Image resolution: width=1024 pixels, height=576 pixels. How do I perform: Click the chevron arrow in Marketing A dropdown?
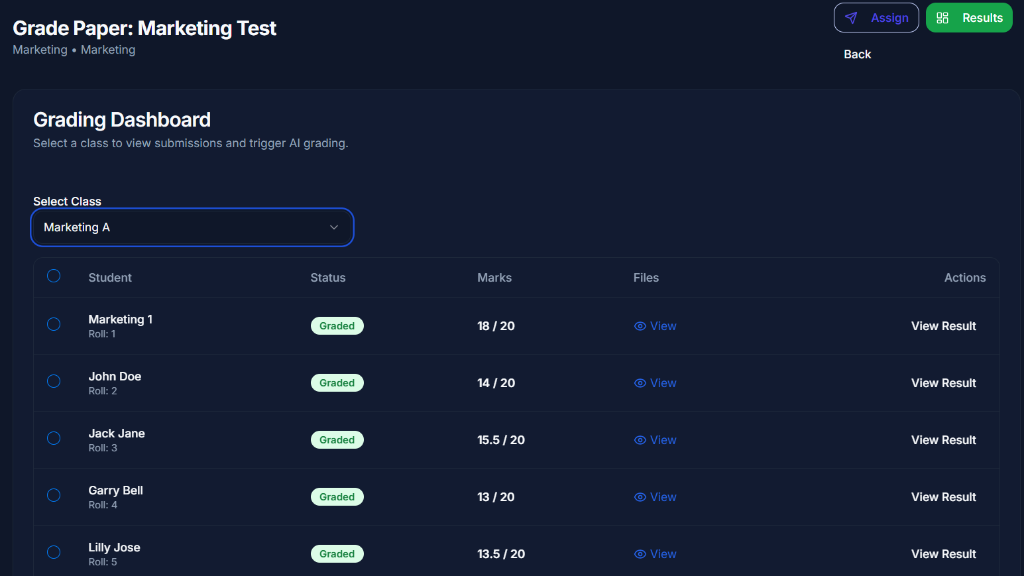pos(334,227)
